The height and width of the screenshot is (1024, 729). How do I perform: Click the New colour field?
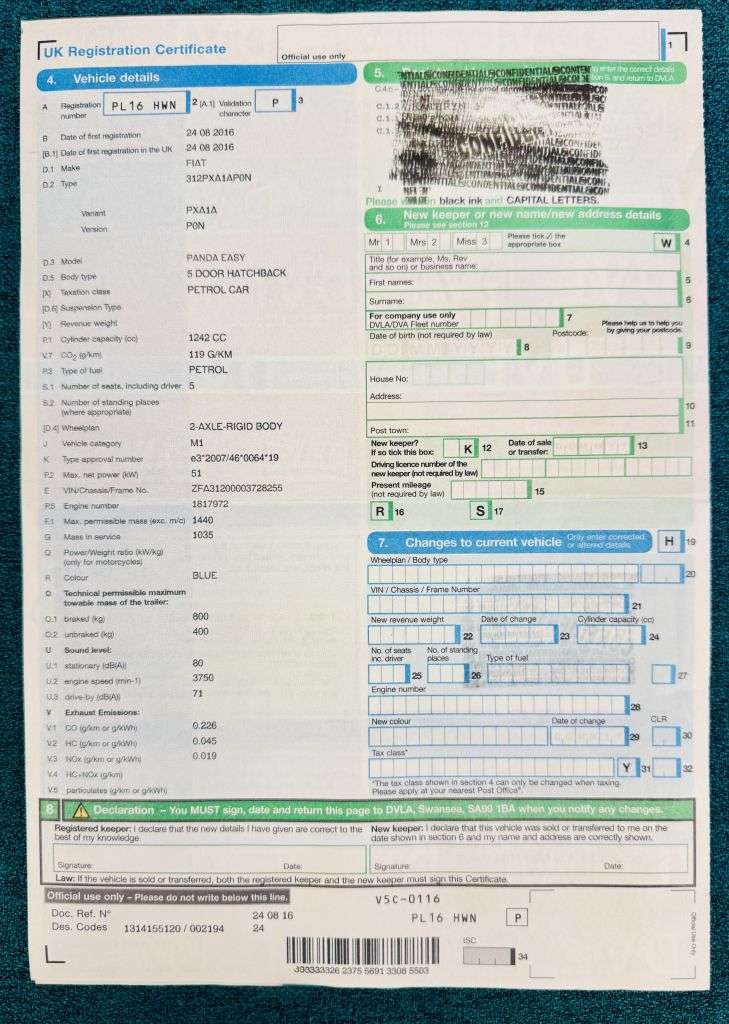(458, 737)
